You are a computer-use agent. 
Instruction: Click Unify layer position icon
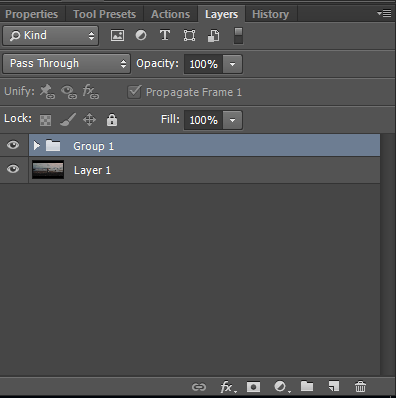click(x=47, y=92)
